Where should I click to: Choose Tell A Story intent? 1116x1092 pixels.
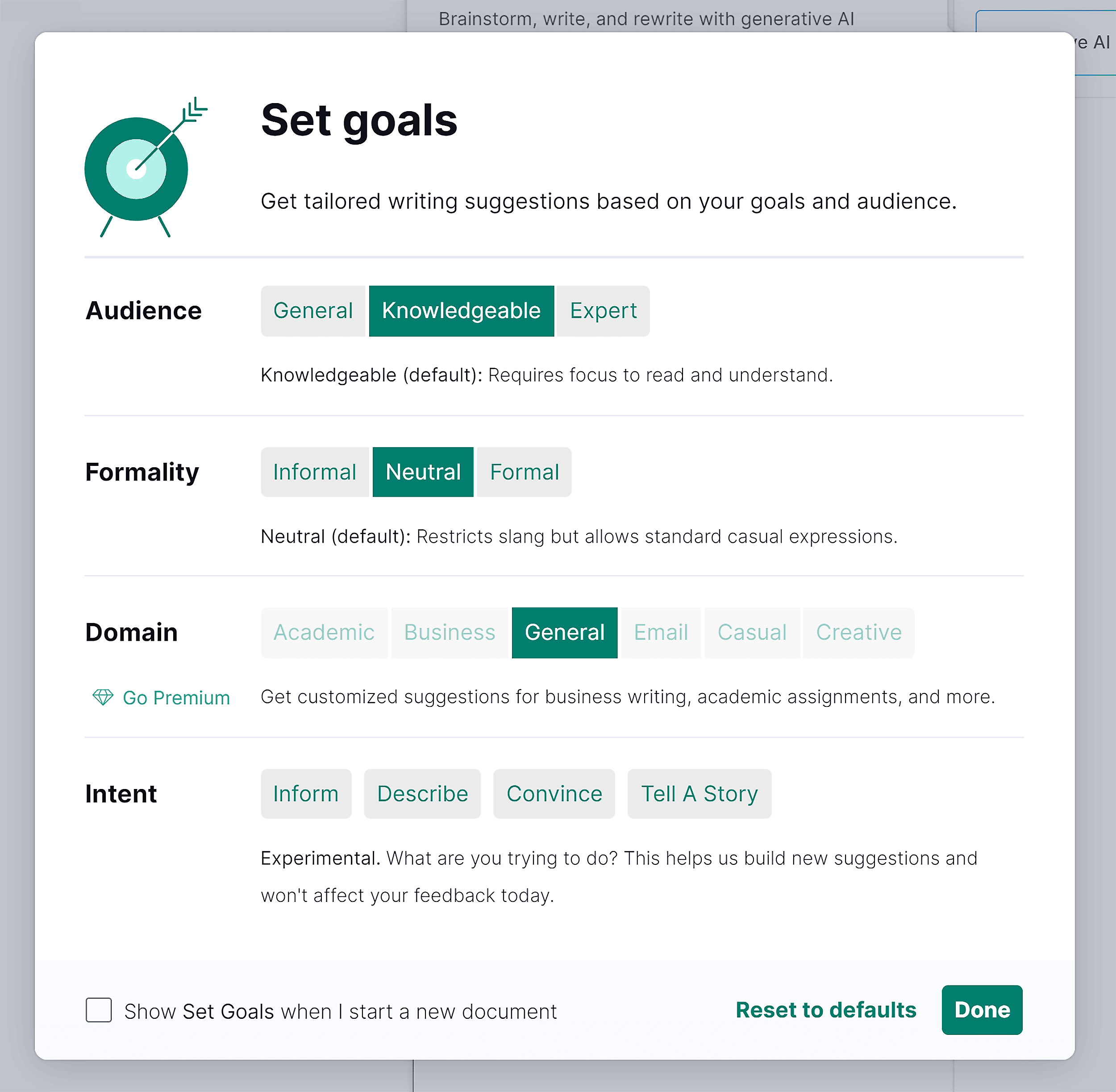[699, 794]
